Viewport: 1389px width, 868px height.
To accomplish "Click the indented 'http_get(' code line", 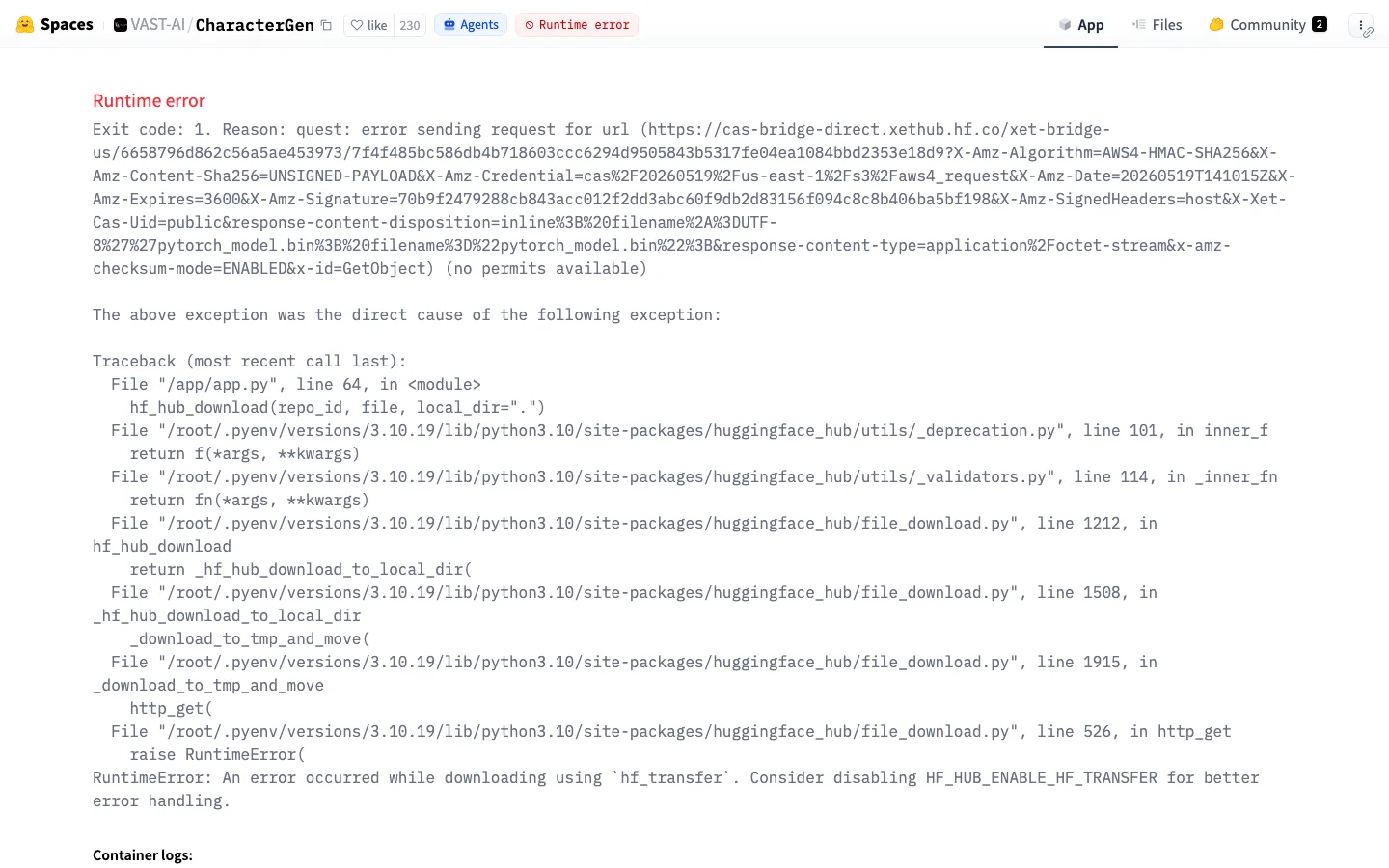I will point(172,708).
